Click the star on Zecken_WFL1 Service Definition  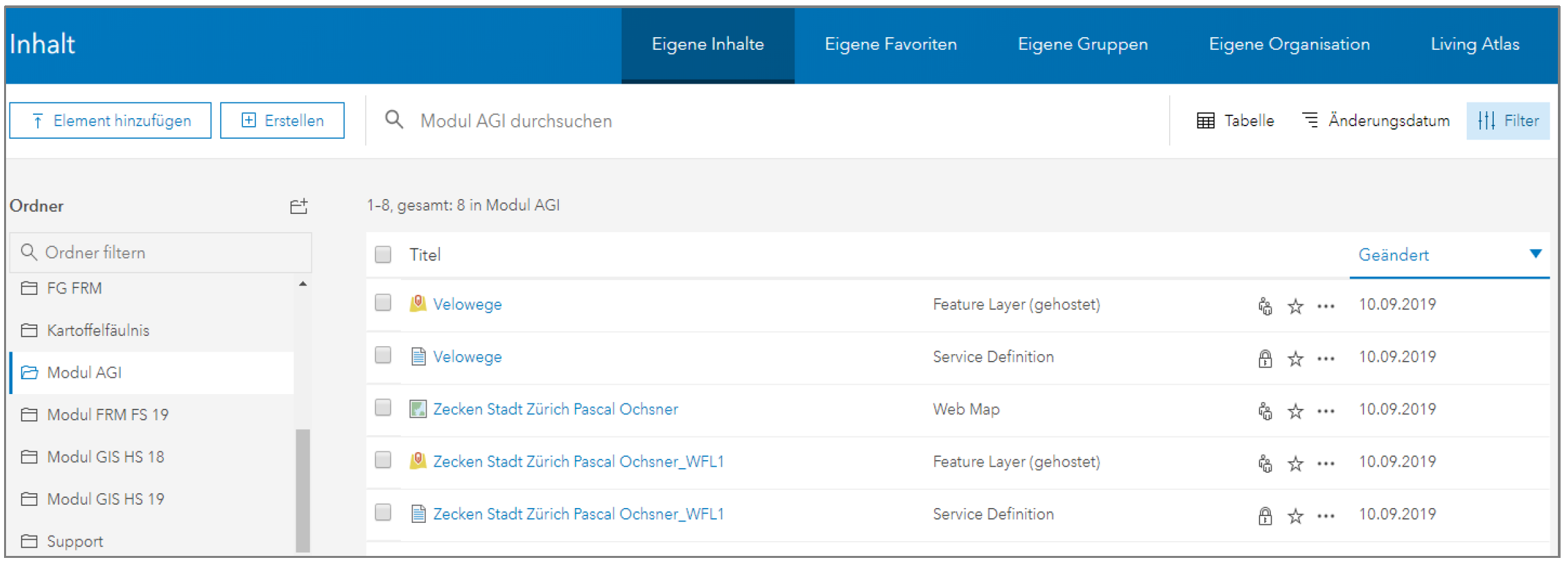pos(1295,516)
